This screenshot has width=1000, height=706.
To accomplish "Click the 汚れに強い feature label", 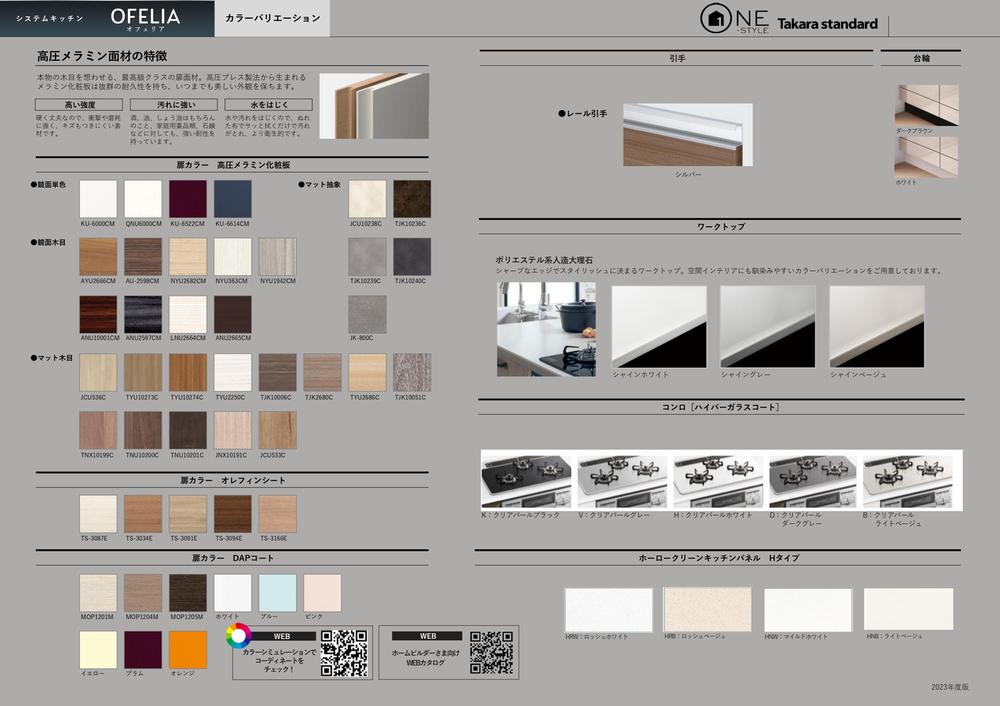I will 174,105.
